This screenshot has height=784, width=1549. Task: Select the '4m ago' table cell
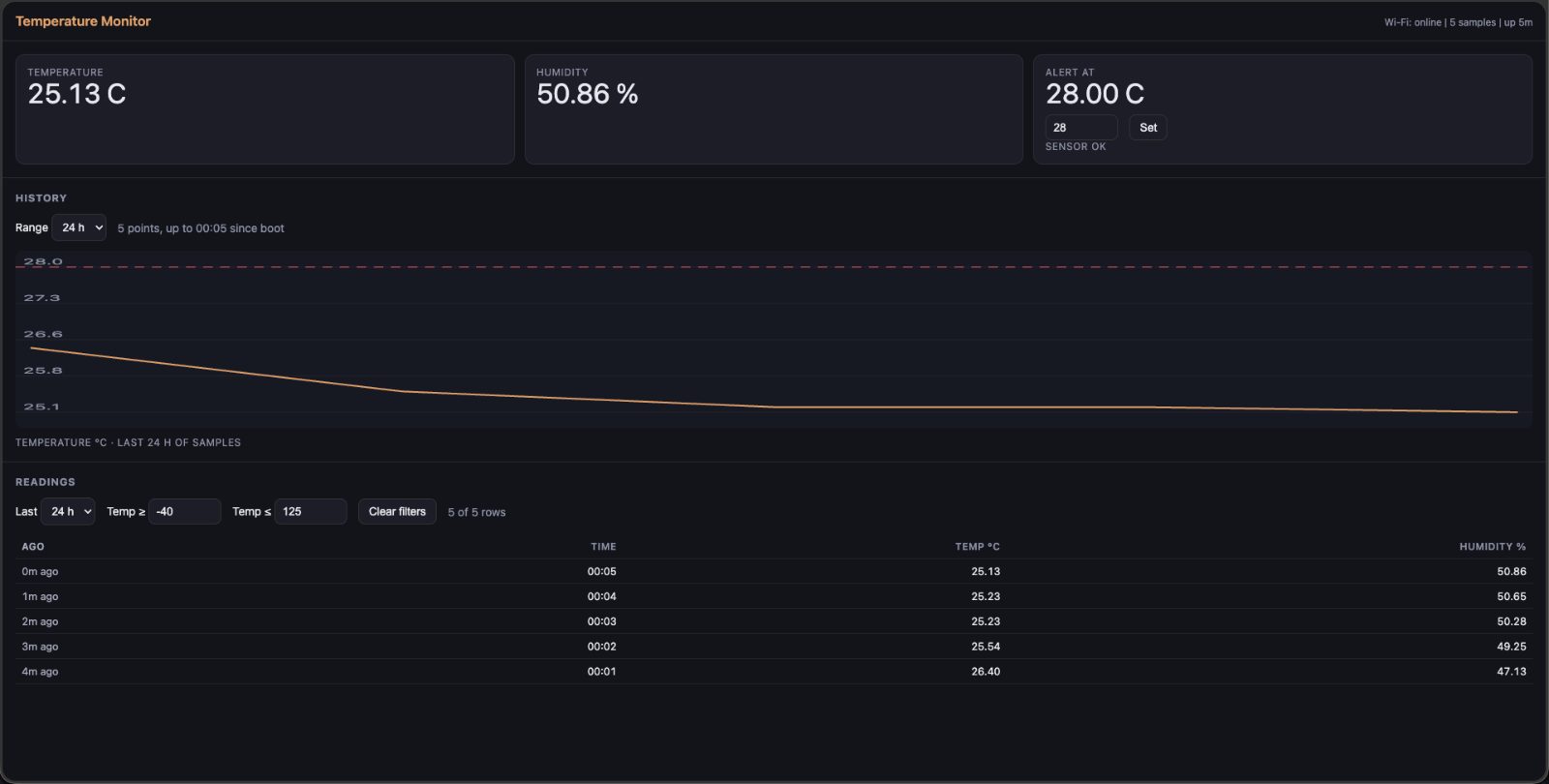(40, 672)
